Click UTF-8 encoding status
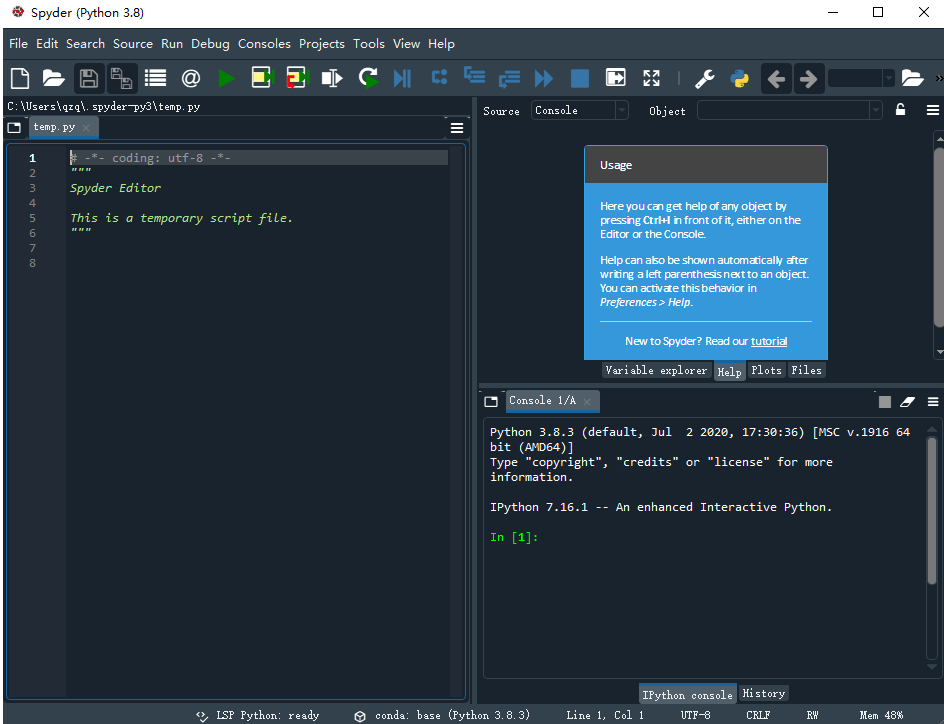This screenshot has width=944, height=724. 695,715
